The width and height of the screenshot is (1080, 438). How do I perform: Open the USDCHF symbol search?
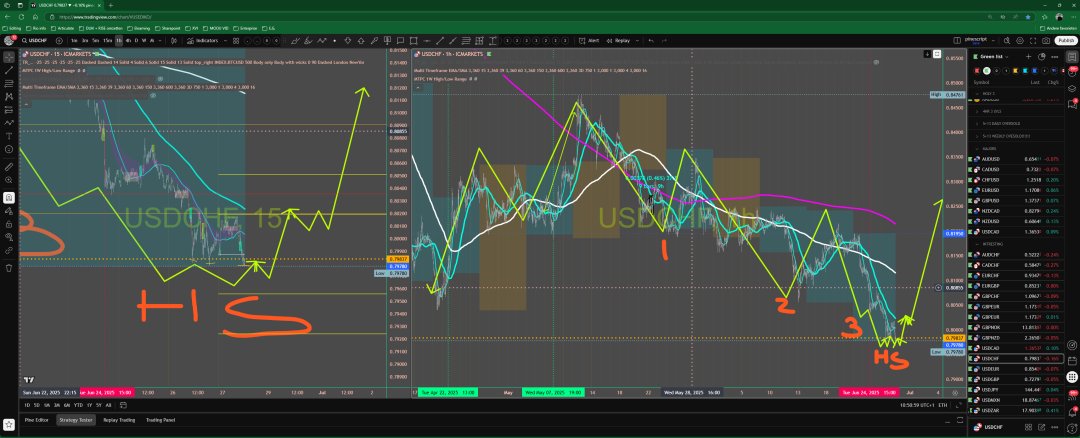point(34,41)
